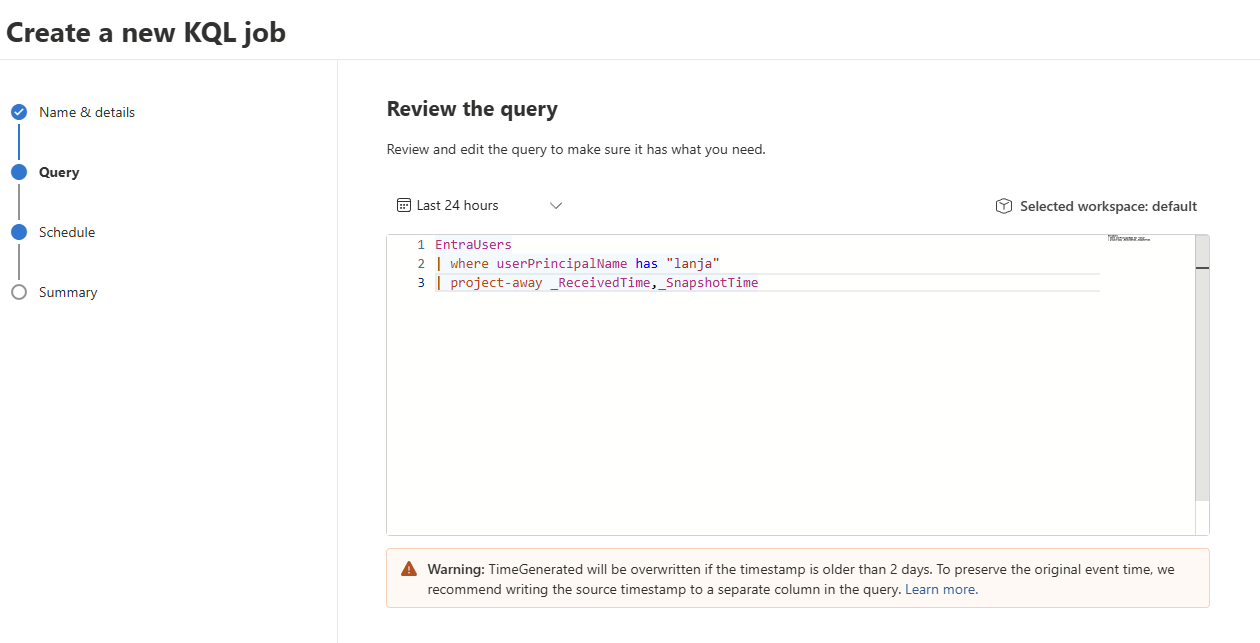Click the Query step circle indicator
The height and width of the screenshot is (643, 1260).
[x=19, y=172]
